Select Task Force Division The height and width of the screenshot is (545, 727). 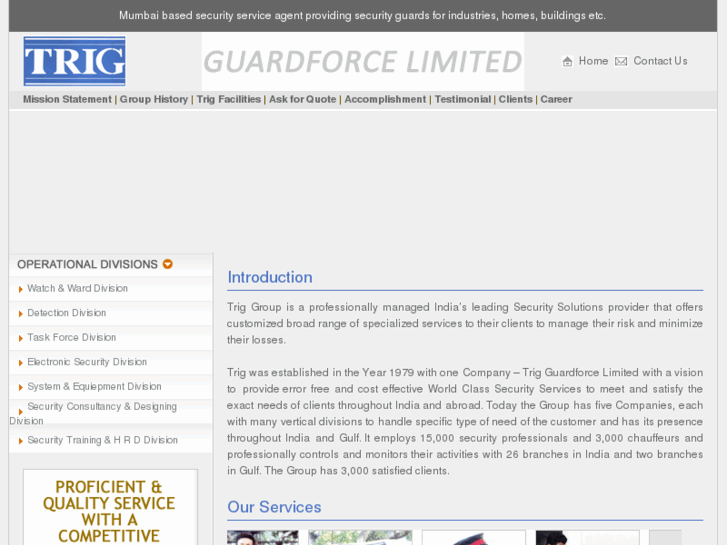[x=71, y=338]
